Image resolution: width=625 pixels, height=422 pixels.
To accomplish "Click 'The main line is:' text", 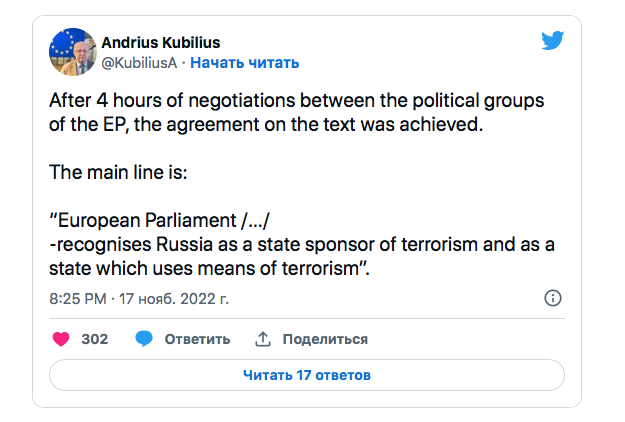I will point(118,171).
